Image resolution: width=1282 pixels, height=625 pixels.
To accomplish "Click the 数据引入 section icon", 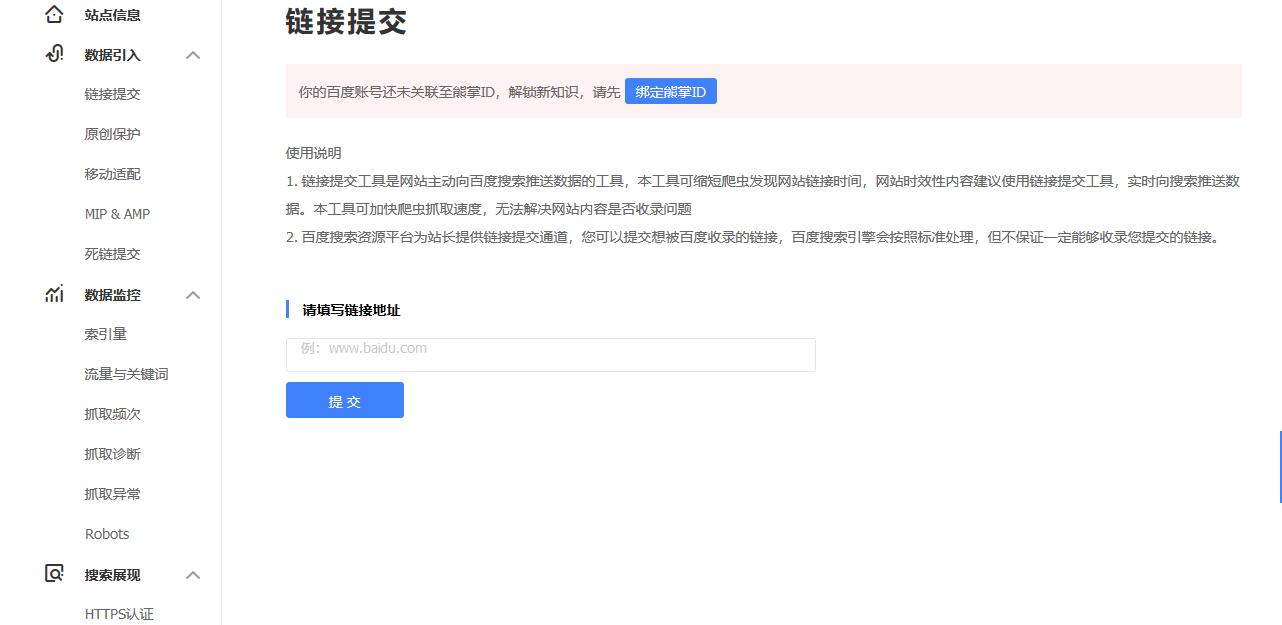I will 54,54.
